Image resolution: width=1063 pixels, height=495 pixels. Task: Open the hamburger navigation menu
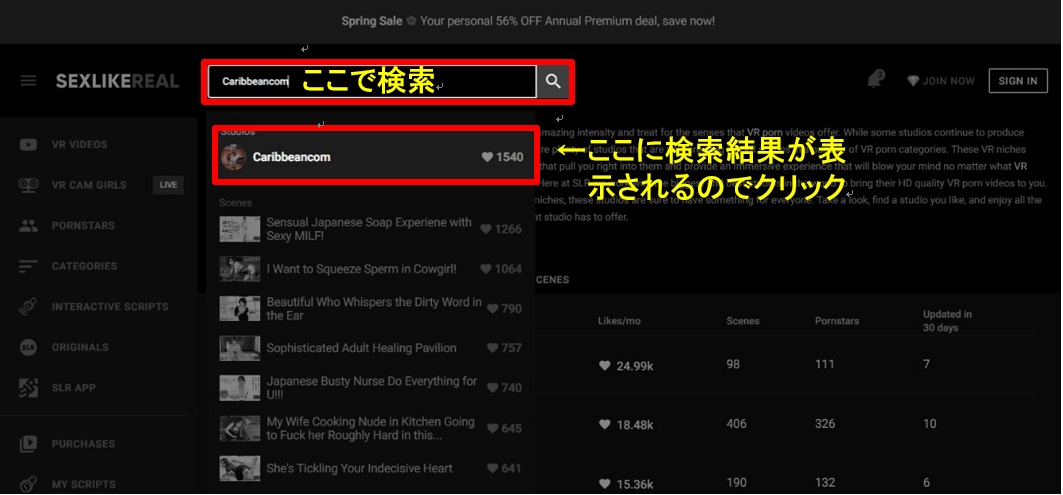[x=28, y=81]
